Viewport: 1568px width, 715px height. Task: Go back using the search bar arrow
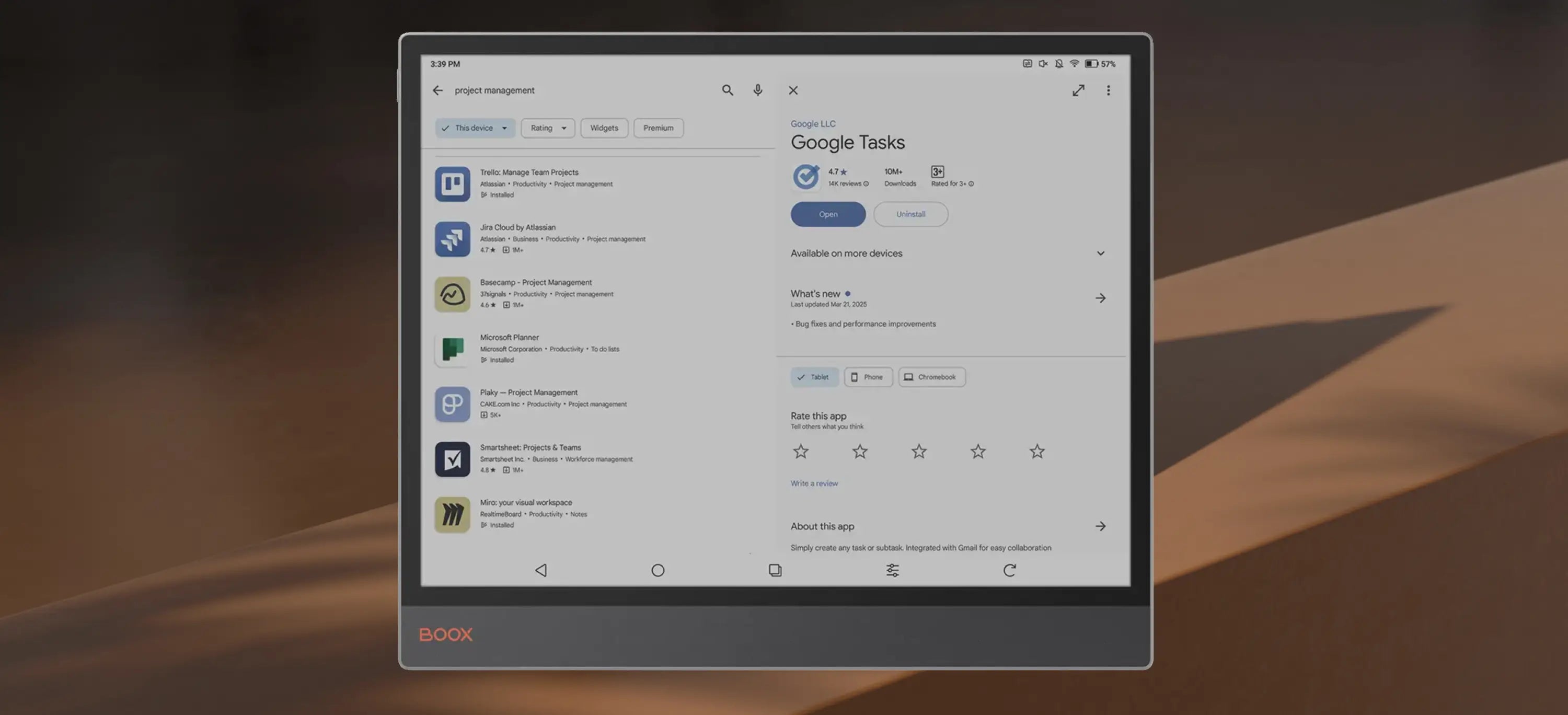(x=437, y=90)
